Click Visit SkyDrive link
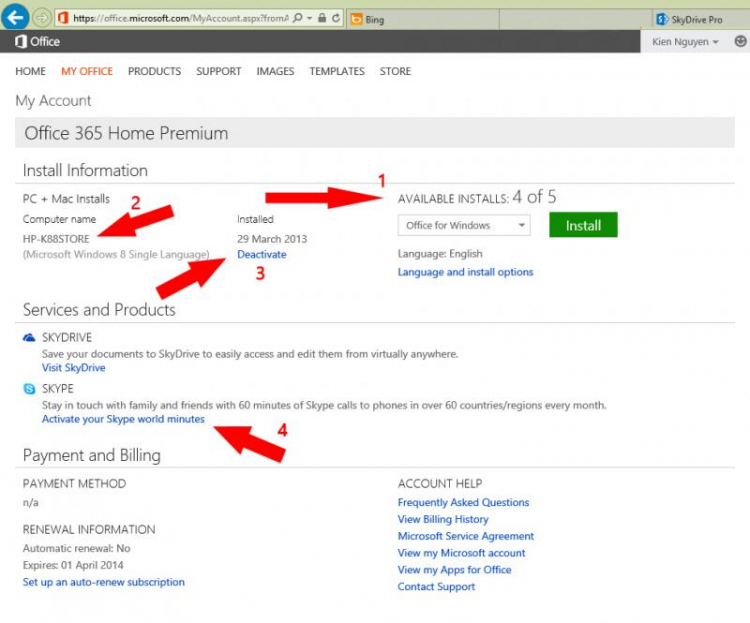Screen dimensions: 750x623 pos(74,368)
